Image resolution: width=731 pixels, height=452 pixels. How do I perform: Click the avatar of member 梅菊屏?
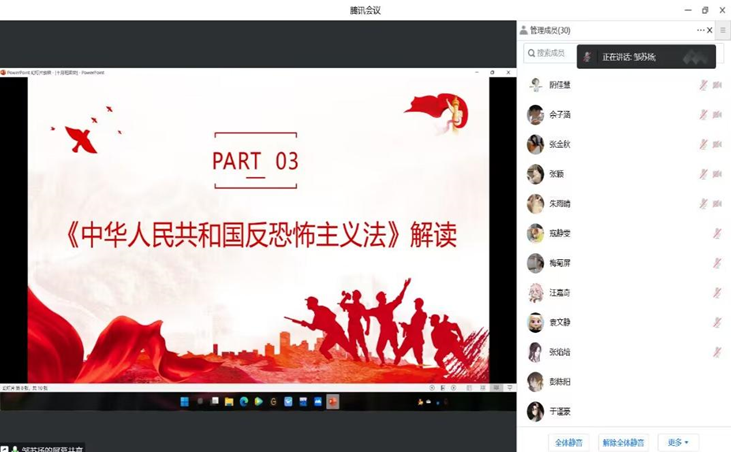tap(536, 264)
